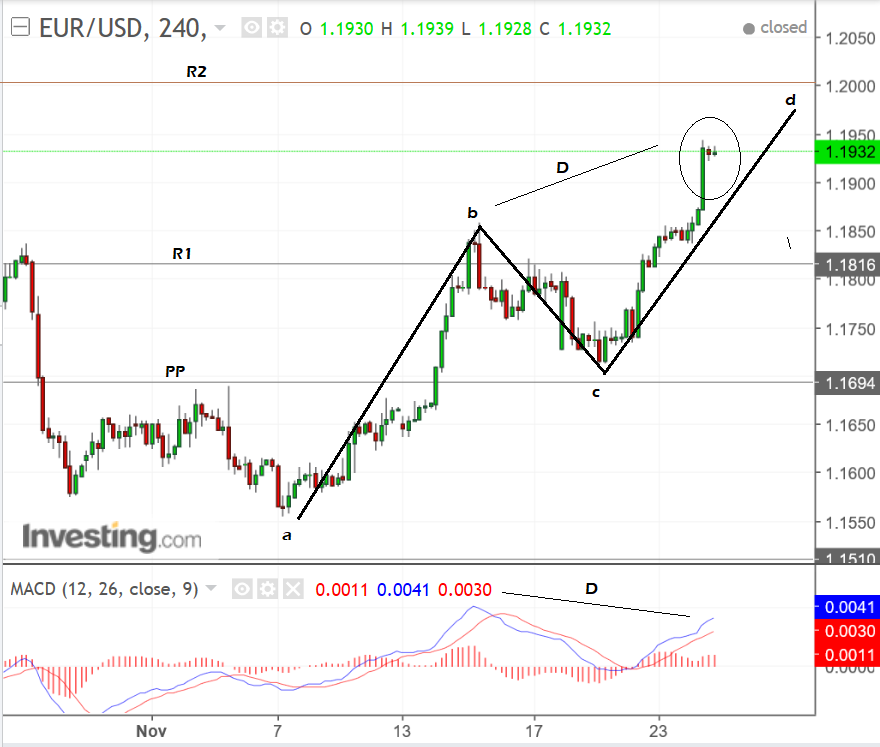880x747 pixels.
Task: Click the blue 0.0041 MACD axis label
Action: [847, 607]
